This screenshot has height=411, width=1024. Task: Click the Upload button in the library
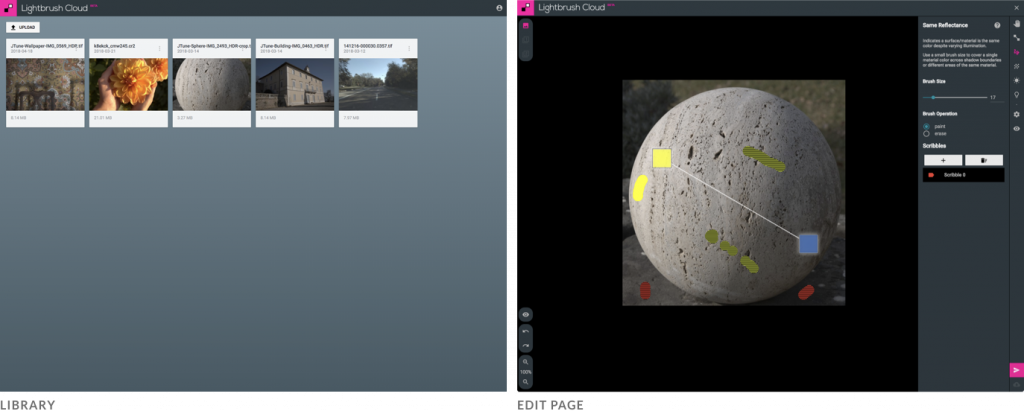point(22,27)
